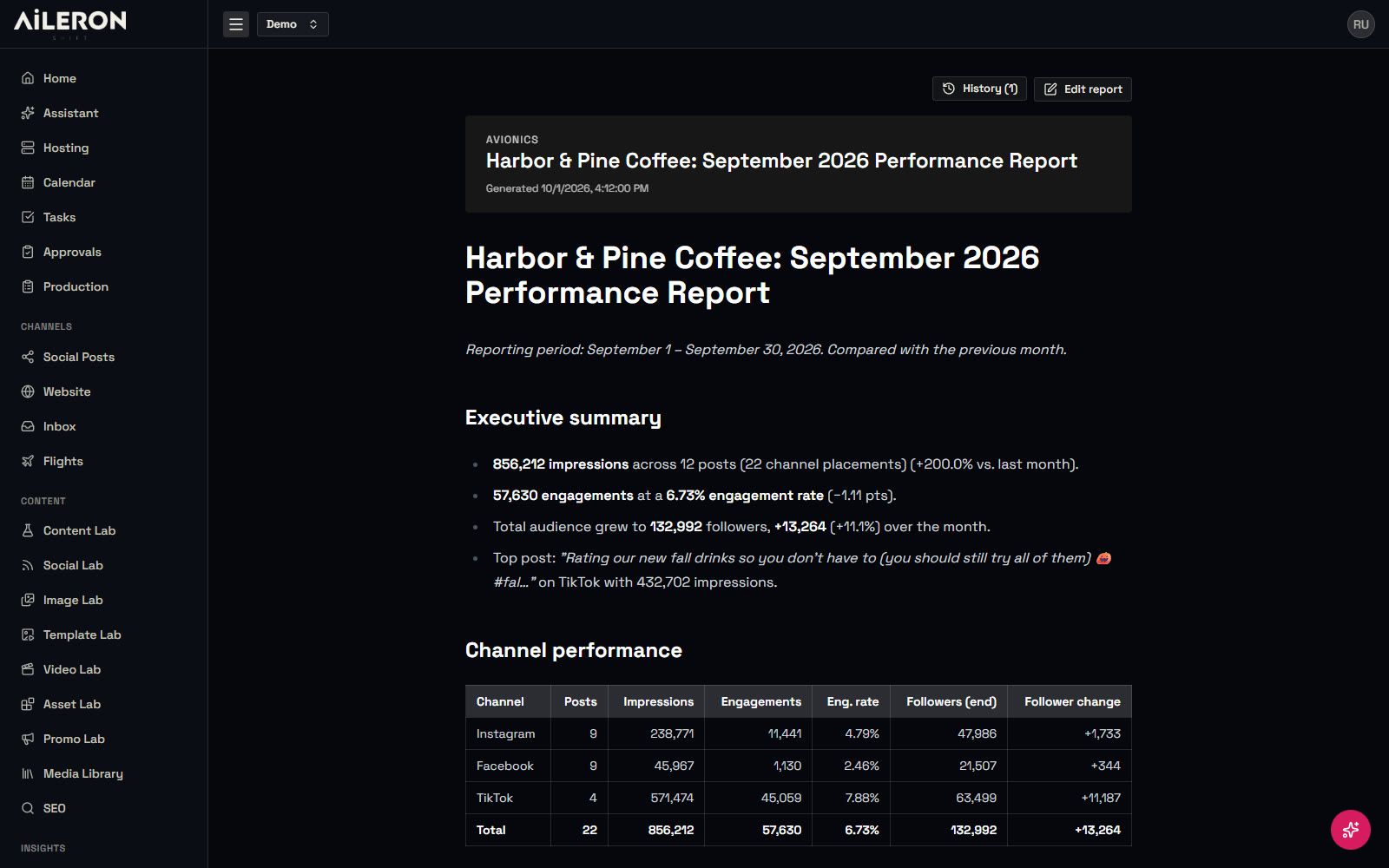Image resolution: width=1389 pixels, height=868 pixels.
Task: Open the Demo workspace dropdown
Action: pos(293,24)
